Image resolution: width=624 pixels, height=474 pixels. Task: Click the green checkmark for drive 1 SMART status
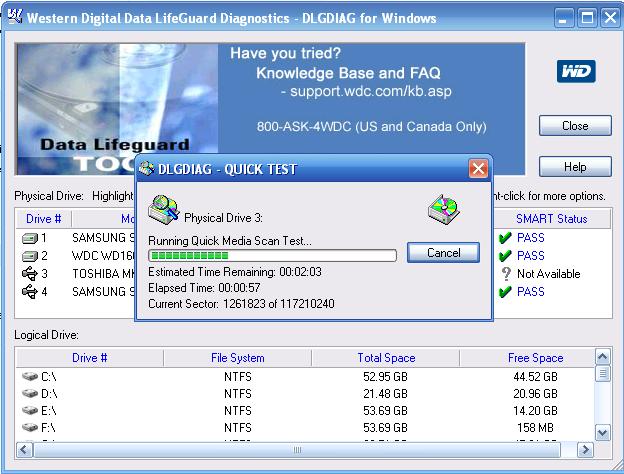point(505,238)
